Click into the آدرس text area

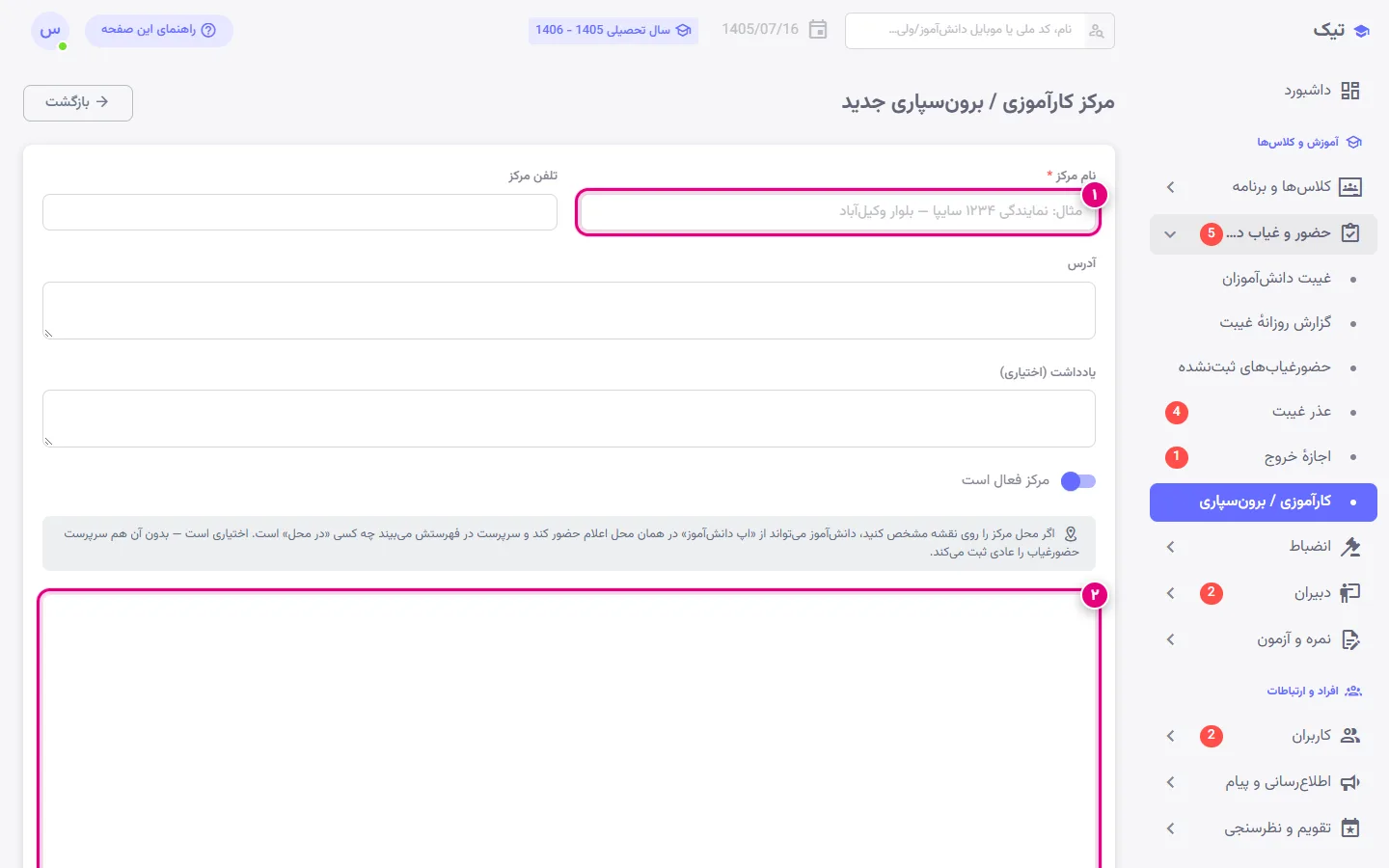569,311
